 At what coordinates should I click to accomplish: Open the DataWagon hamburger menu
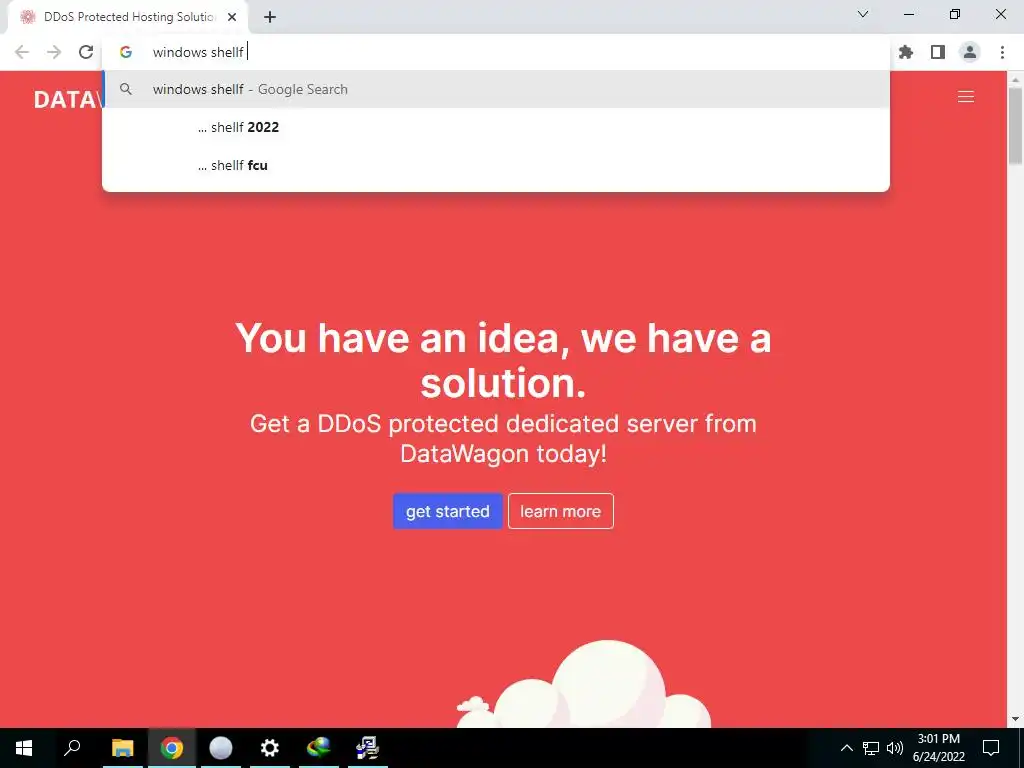pyautogui.click(x=966, y=97)
